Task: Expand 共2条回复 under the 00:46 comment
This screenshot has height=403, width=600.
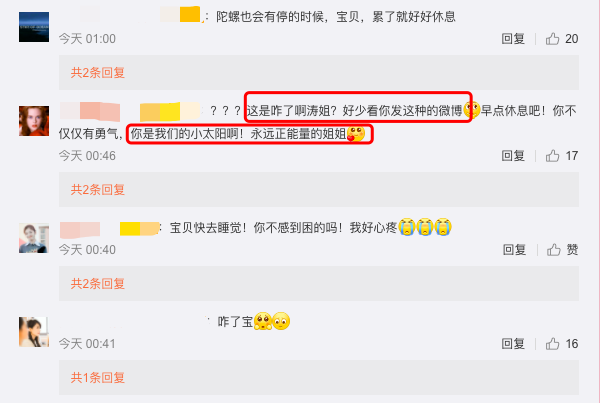Action: [98, 190]
